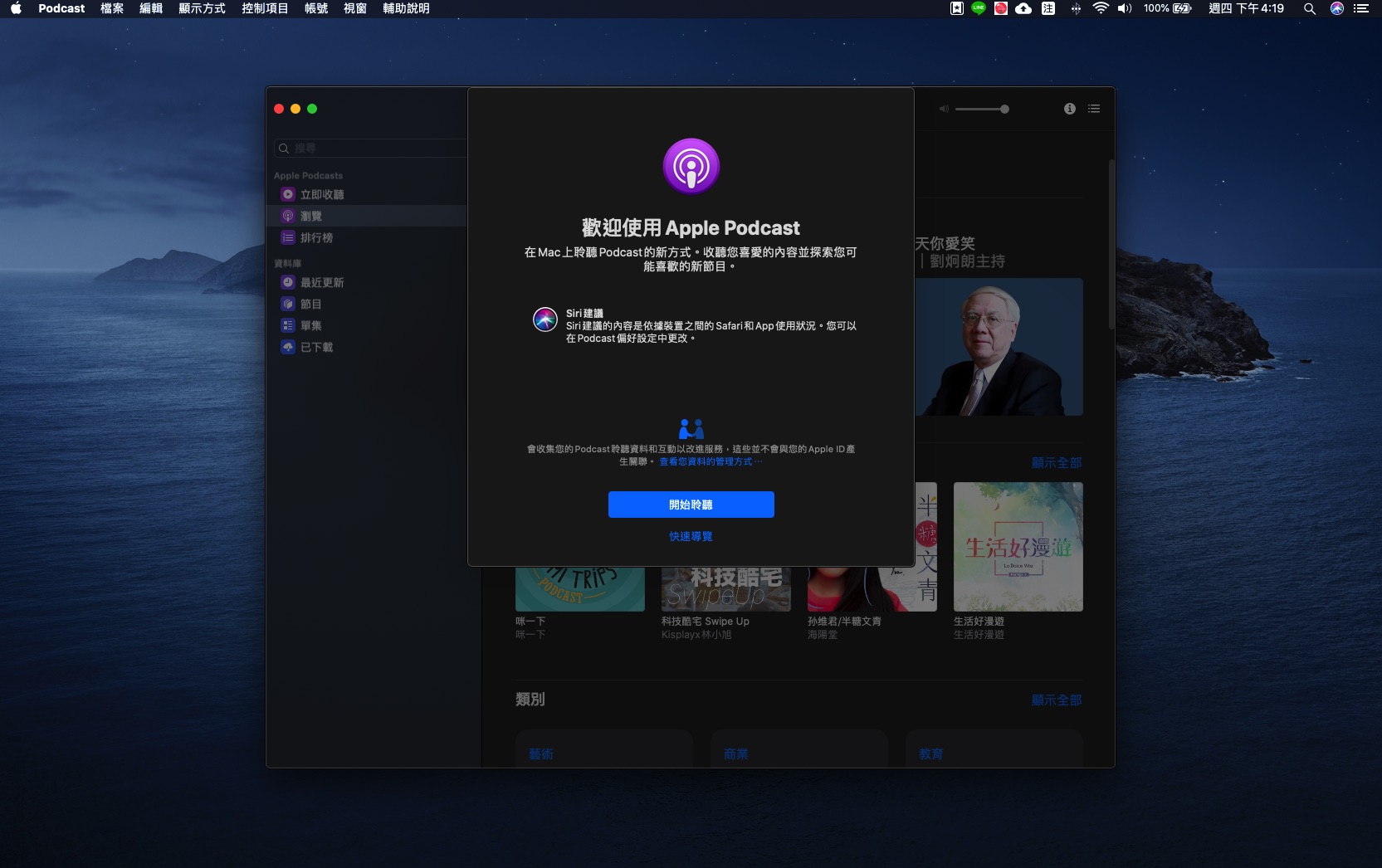Open Notification Center icon
Screen dimensions: 1382x868
tap(1361, 8)
